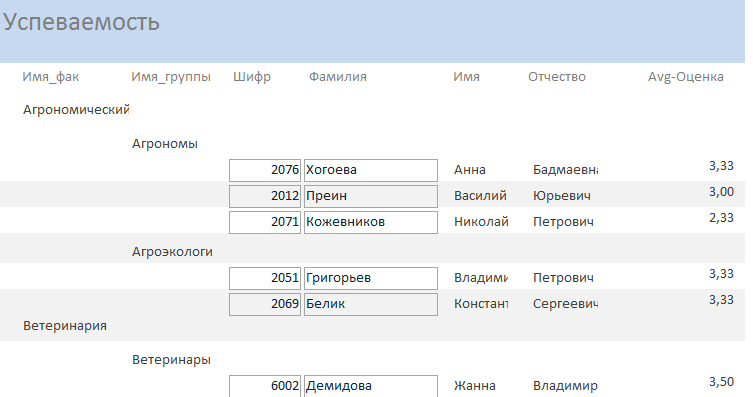Select the Имя_группы column header
Viewport: 753px width, 397px height.
pos(171,77)
